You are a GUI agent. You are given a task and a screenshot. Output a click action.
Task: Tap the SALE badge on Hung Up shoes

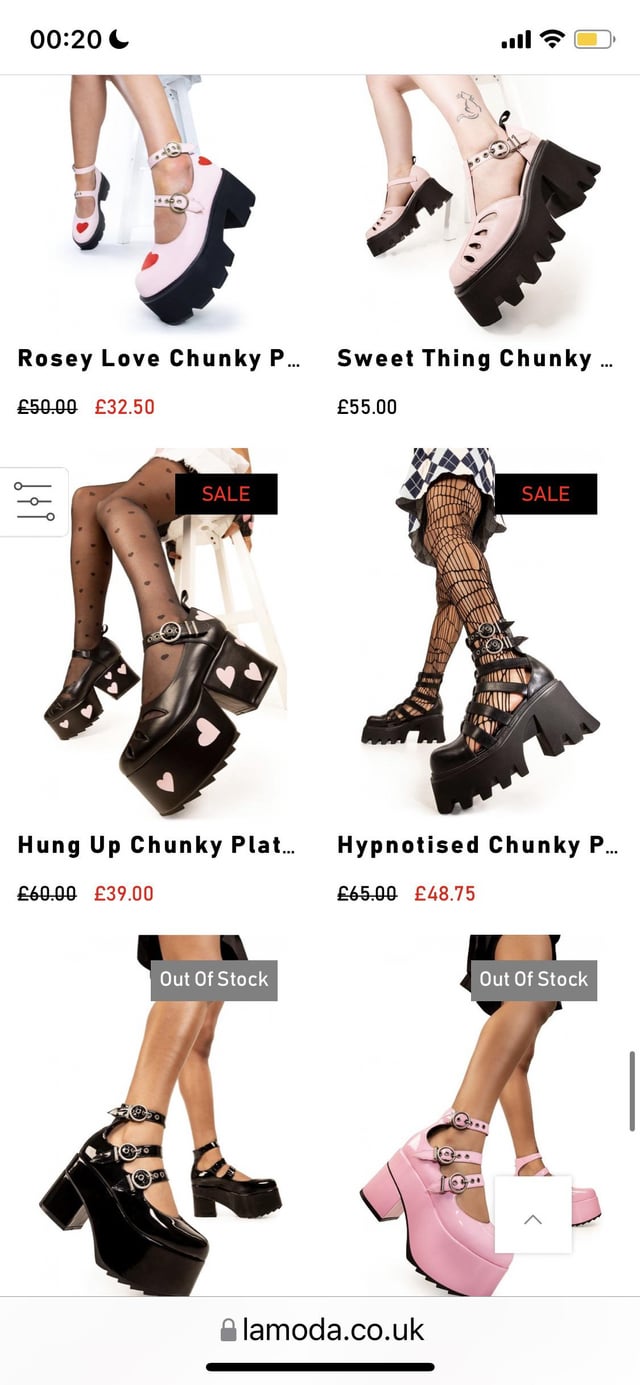coord(226,494)
